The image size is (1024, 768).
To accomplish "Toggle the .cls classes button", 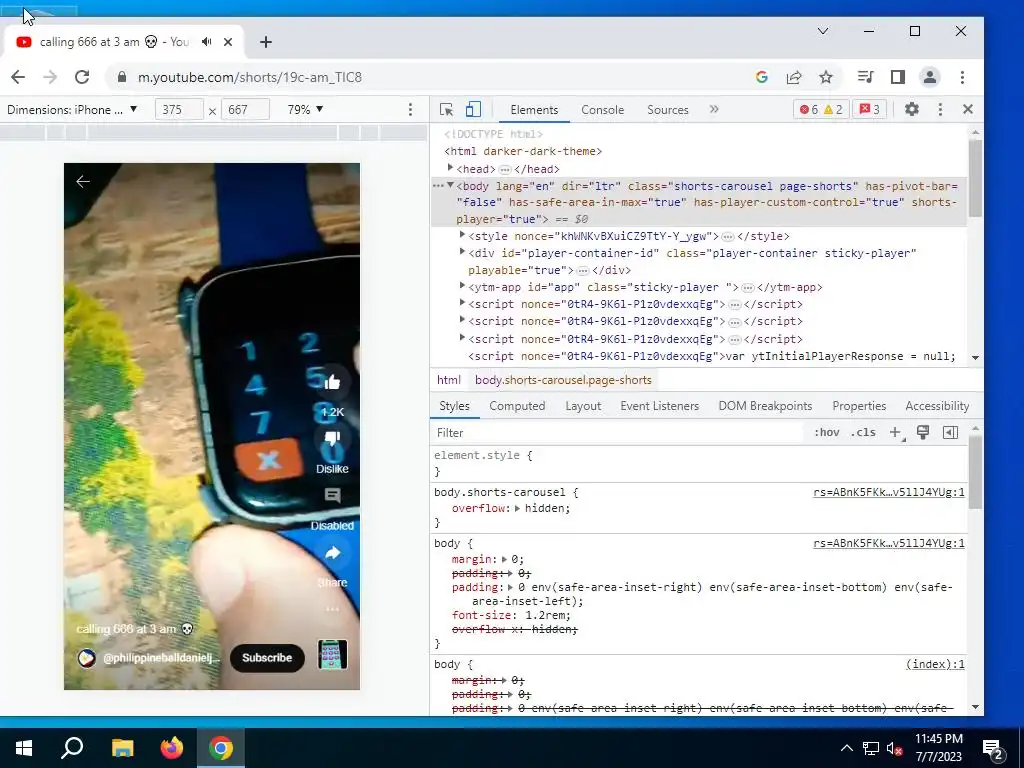I will tap(863, 432).
